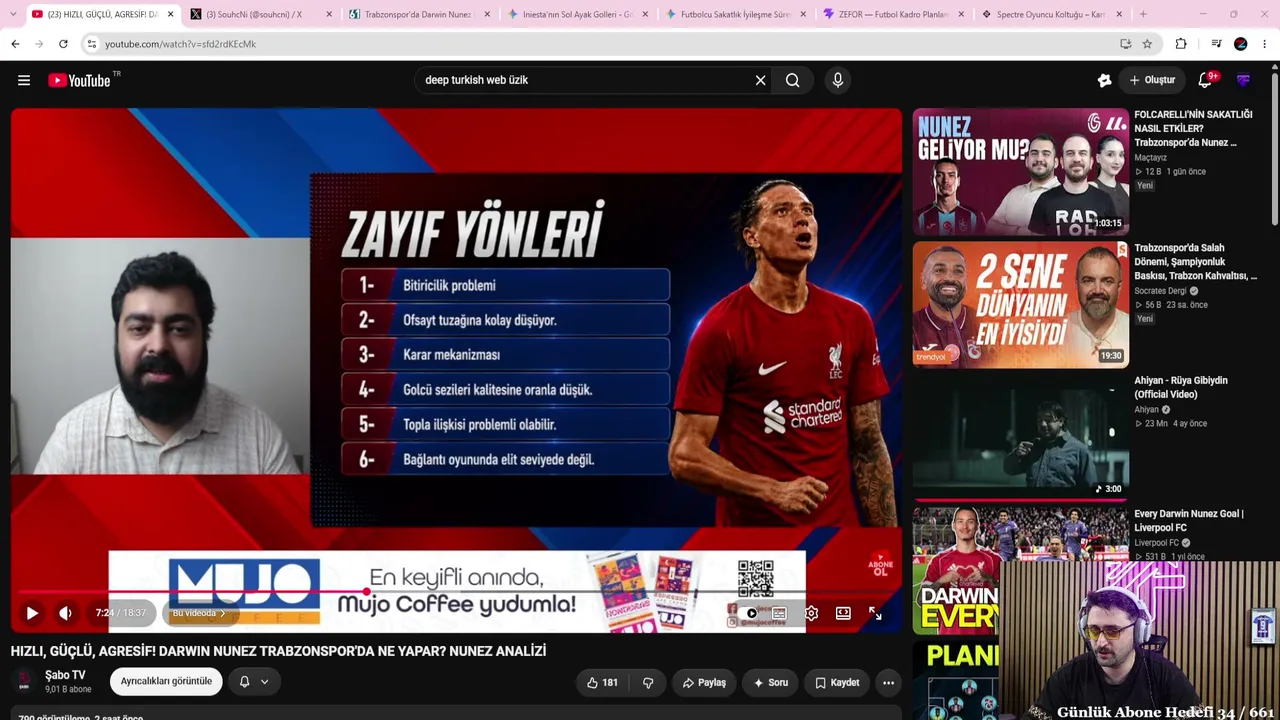Open the tab search dropdown arrow
Screen dimensions: 1280x720
coord(12,14)
